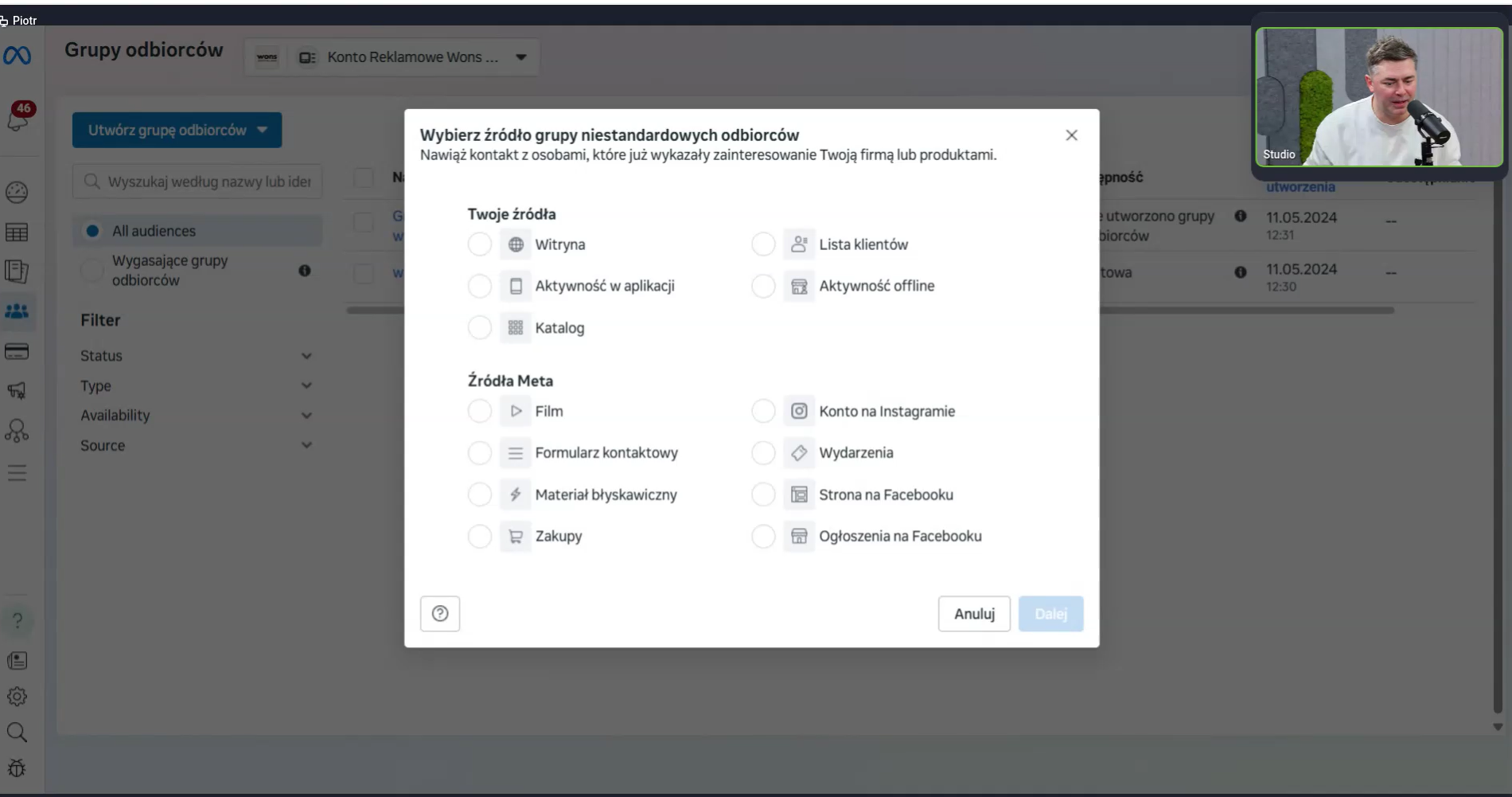This screenshot has height=797, width=1512.
Task: Pick the Film source radio button
Action: tap(480, 412)
